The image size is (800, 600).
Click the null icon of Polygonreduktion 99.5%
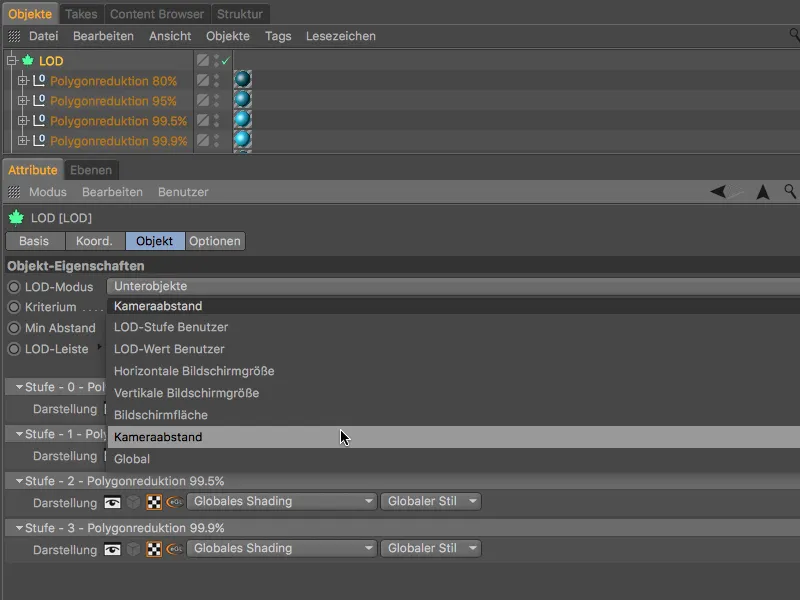point(39,120)
